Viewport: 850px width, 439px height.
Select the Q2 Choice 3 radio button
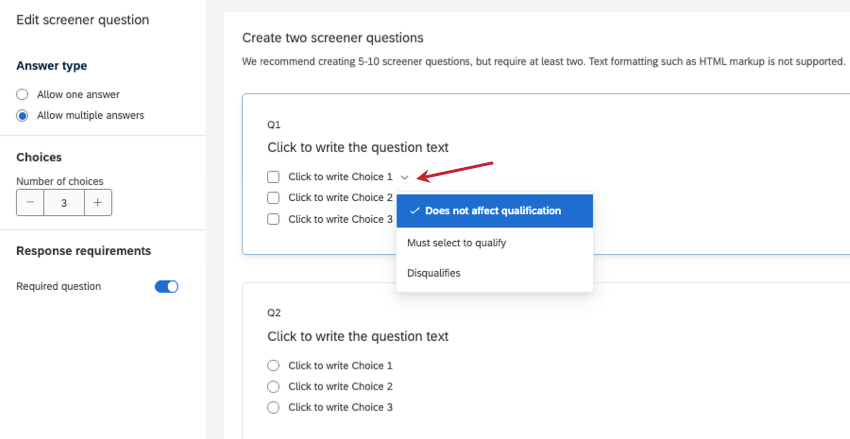tap(273, 407)
